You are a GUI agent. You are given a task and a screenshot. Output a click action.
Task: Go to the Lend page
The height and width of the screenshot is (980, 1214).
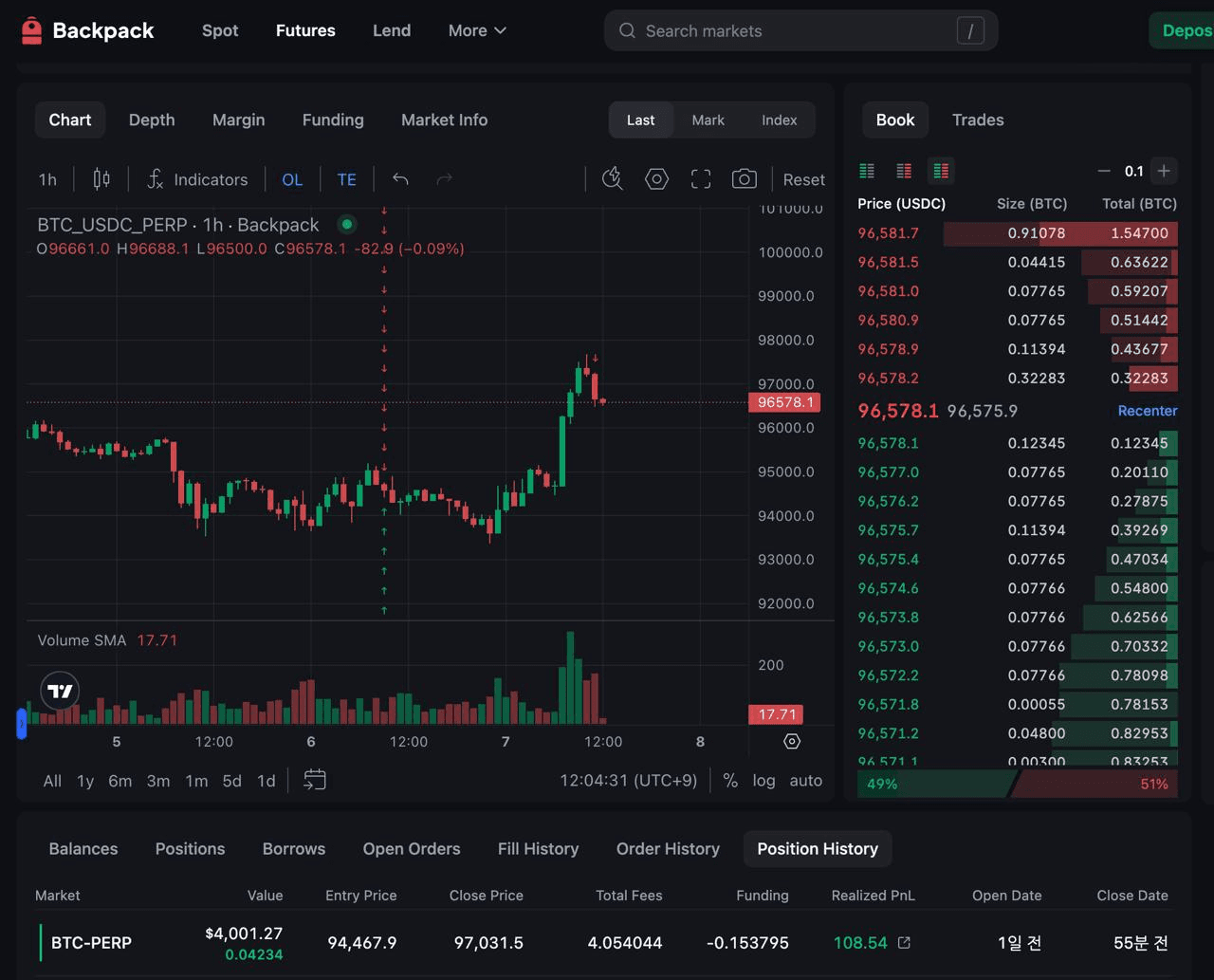click(392, 30)
